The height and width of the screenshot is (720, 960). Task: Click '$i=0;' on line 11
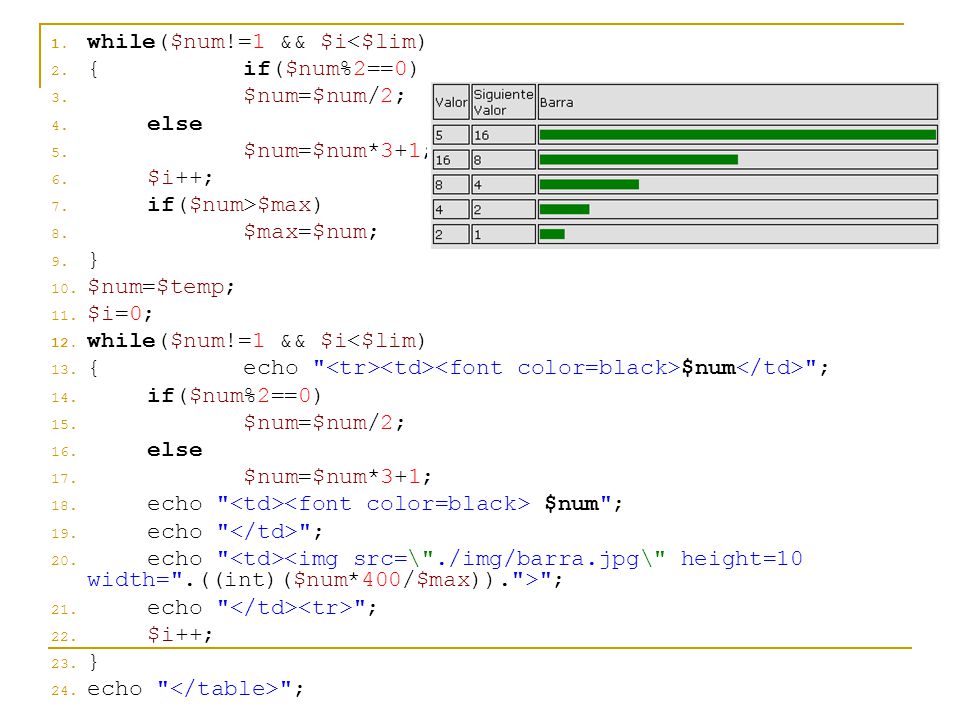(x=120, y=313)
